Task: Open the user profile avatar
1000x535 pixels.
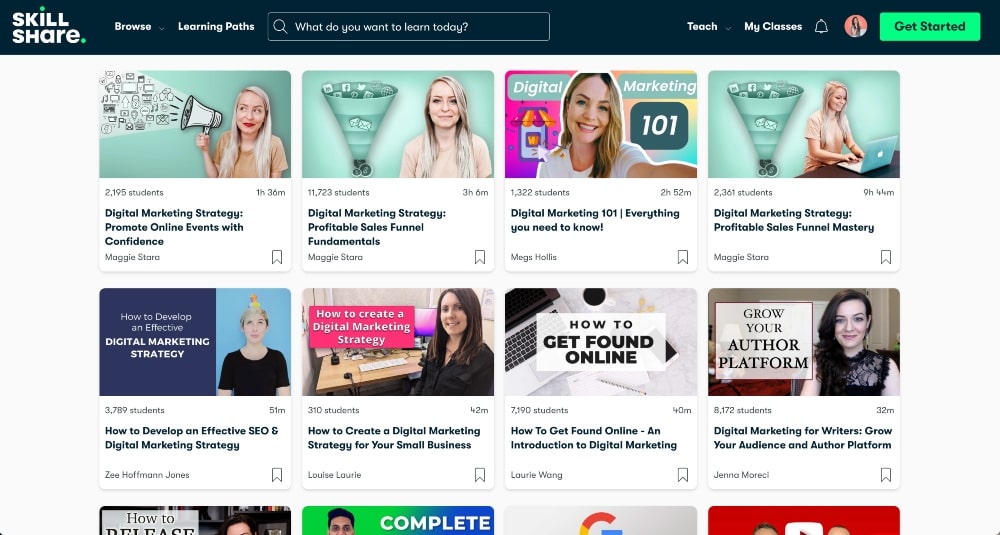Action: 856,26
